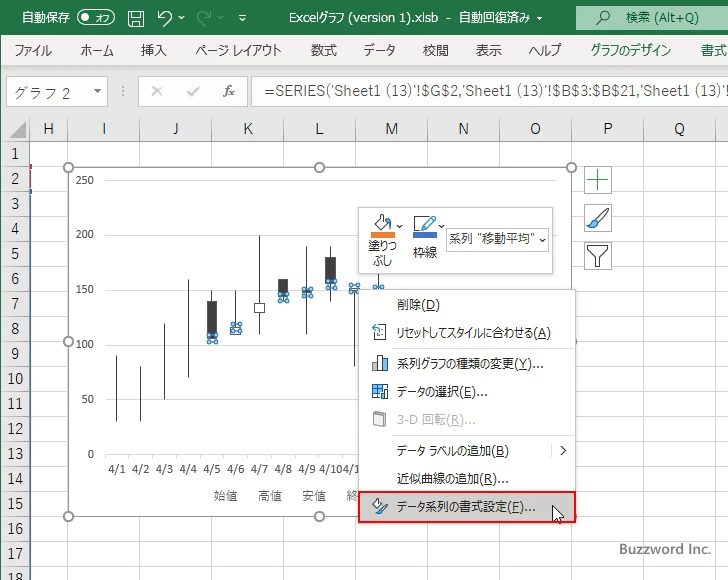Image resolution: width=728 pixels, height=580 pixels.
Task: Open the 塗りつぶし fill color dropdown arrow
Action: click(400, 226)
